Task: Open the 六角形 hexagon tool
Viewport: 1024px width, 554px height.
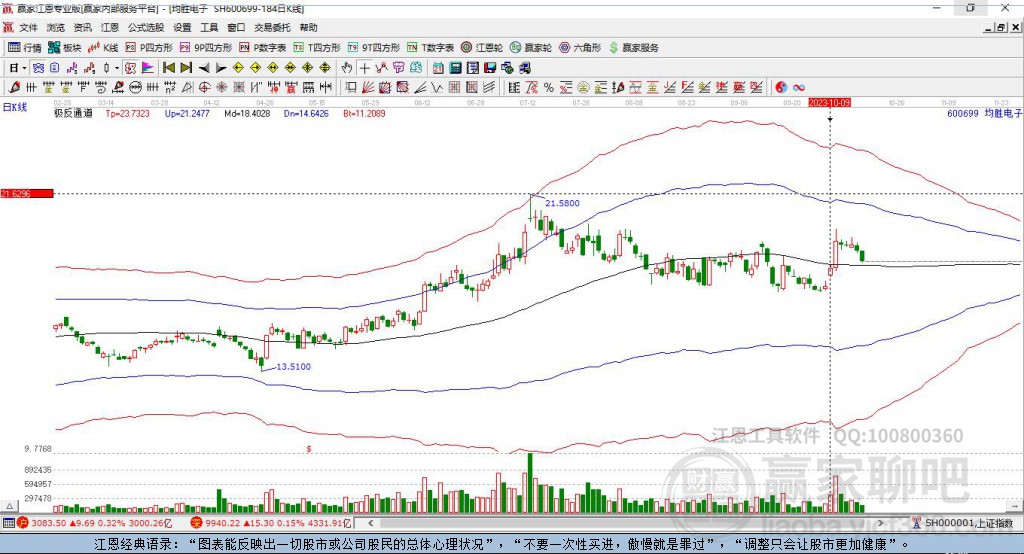Action: [x=580, y=48]
